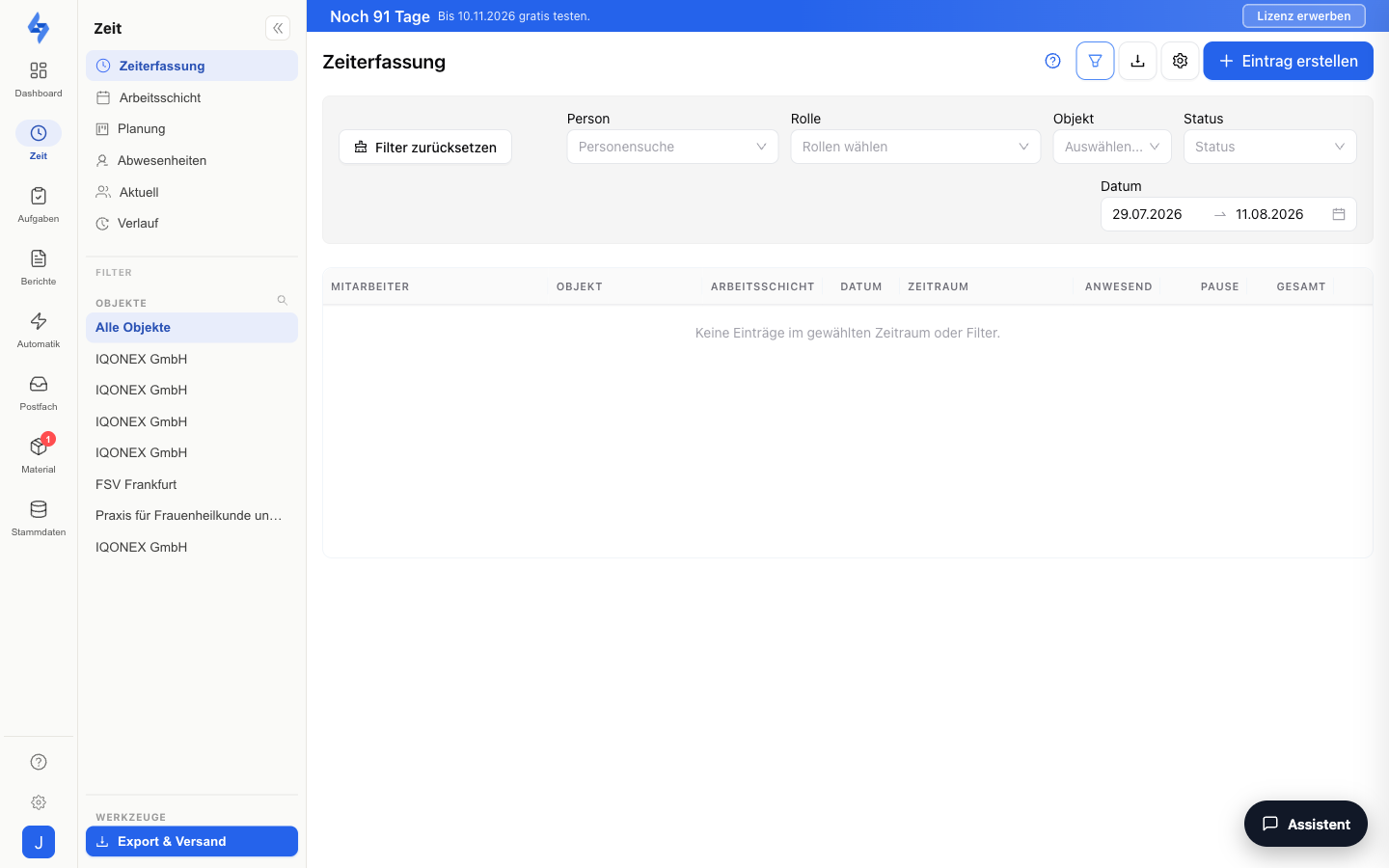Click the help icon in left rail
The width and height of the screenshot is (1389, 868).
(39, 762)
